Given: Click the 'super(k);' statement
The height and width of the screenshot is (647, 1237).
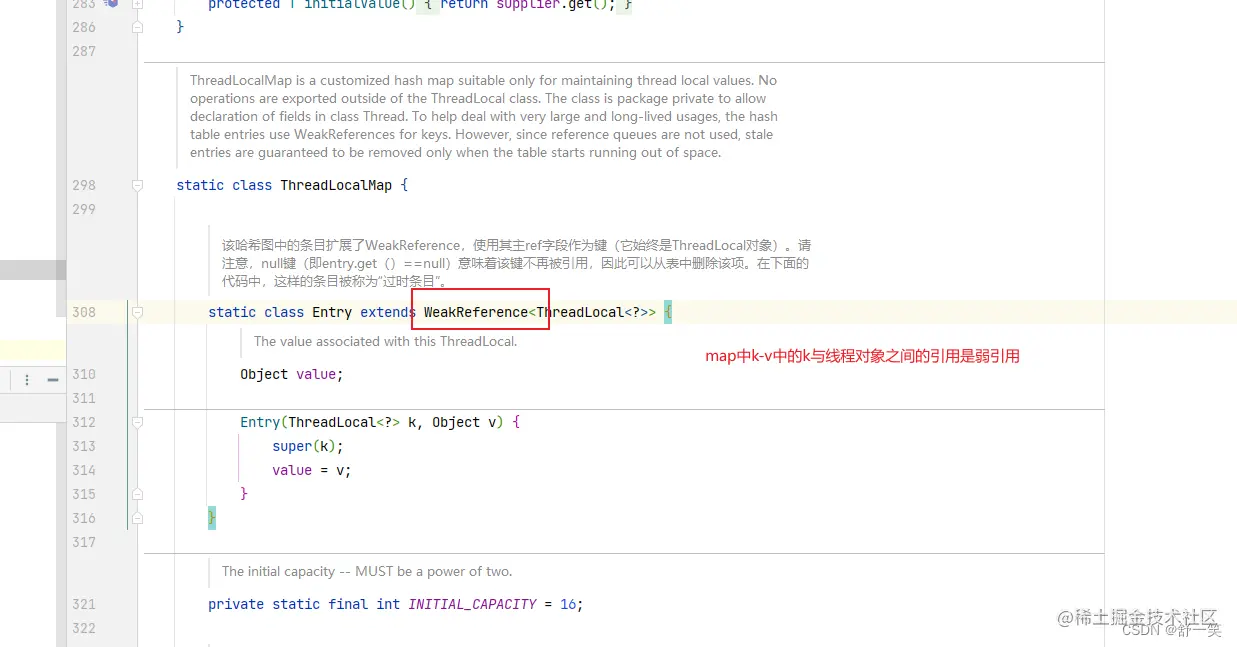Looking at the screenshot, I should (x=308, y=446).
